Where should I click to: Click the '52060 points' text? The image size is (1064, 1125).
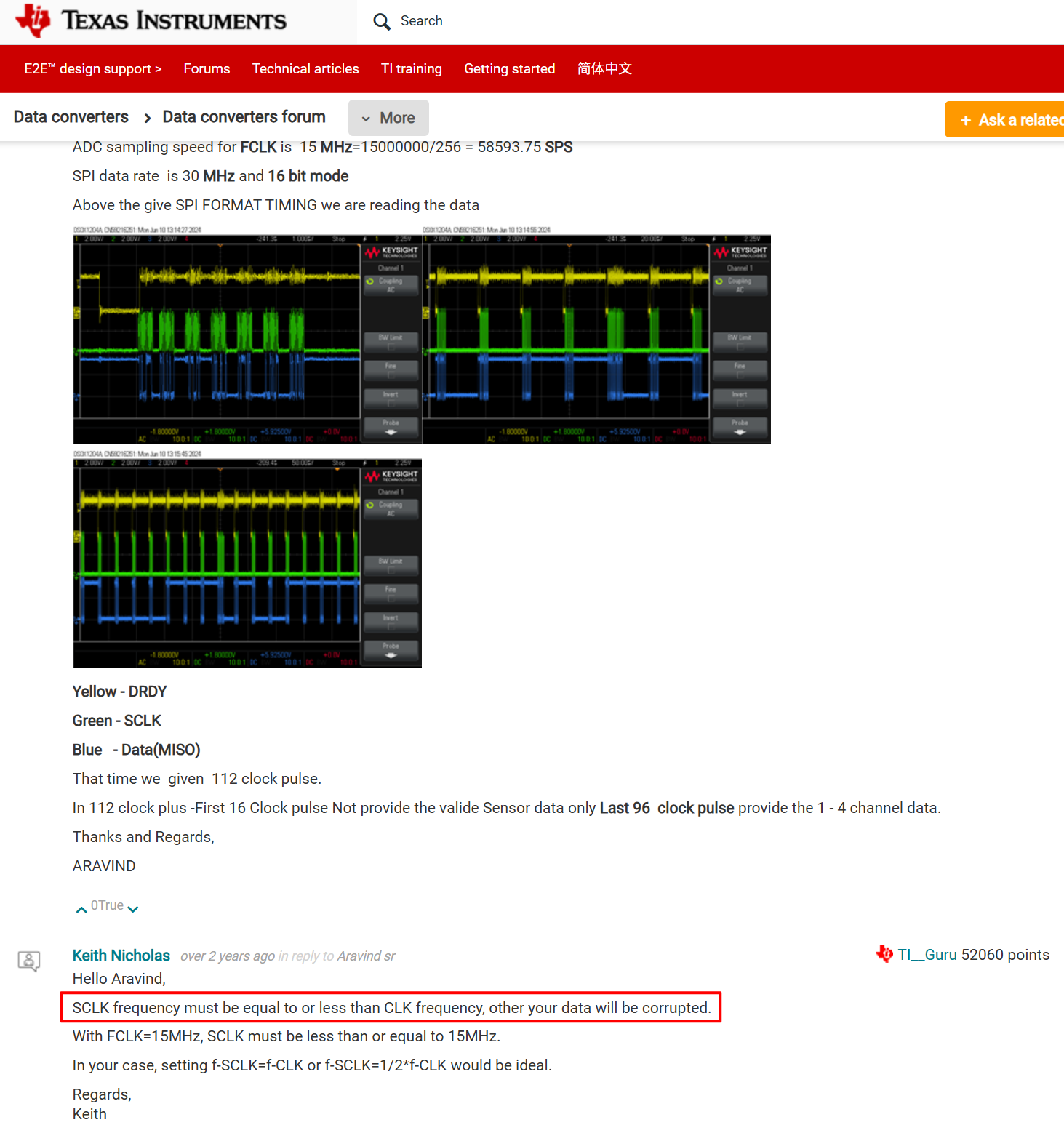[1005, 955]
